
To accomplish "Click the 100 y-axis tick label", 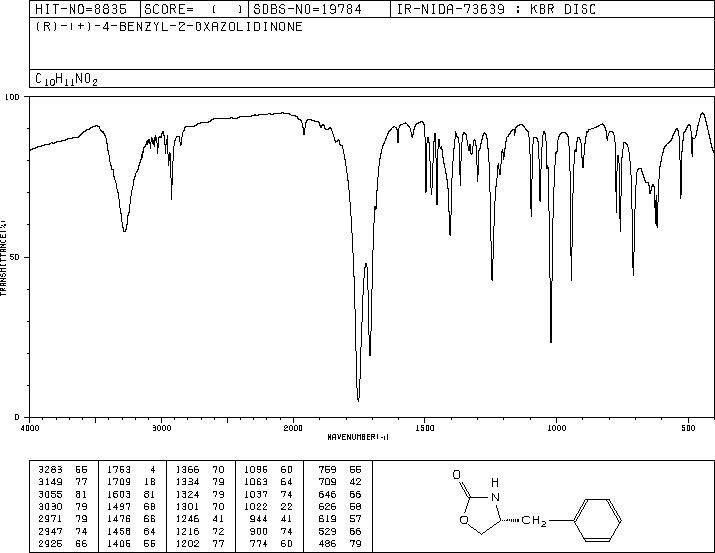I will click(x=12, y=97).
